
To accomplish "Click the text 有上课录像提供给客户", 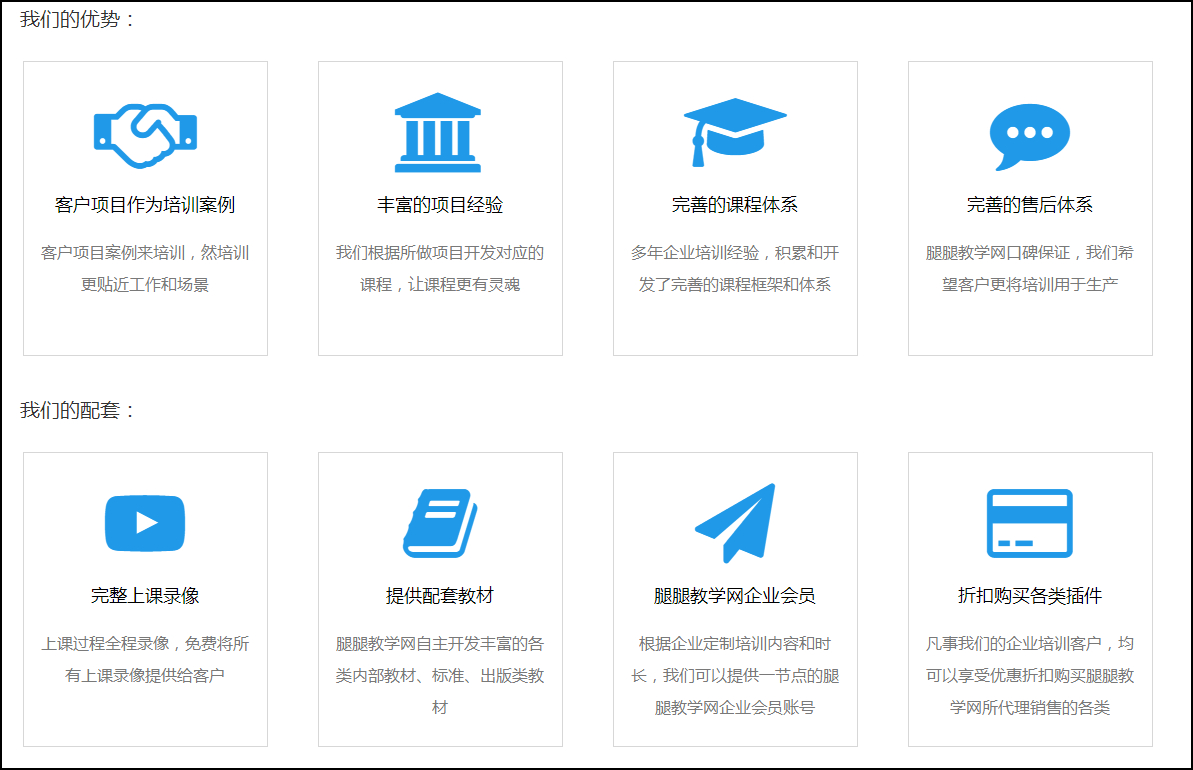I will (145, 676).
